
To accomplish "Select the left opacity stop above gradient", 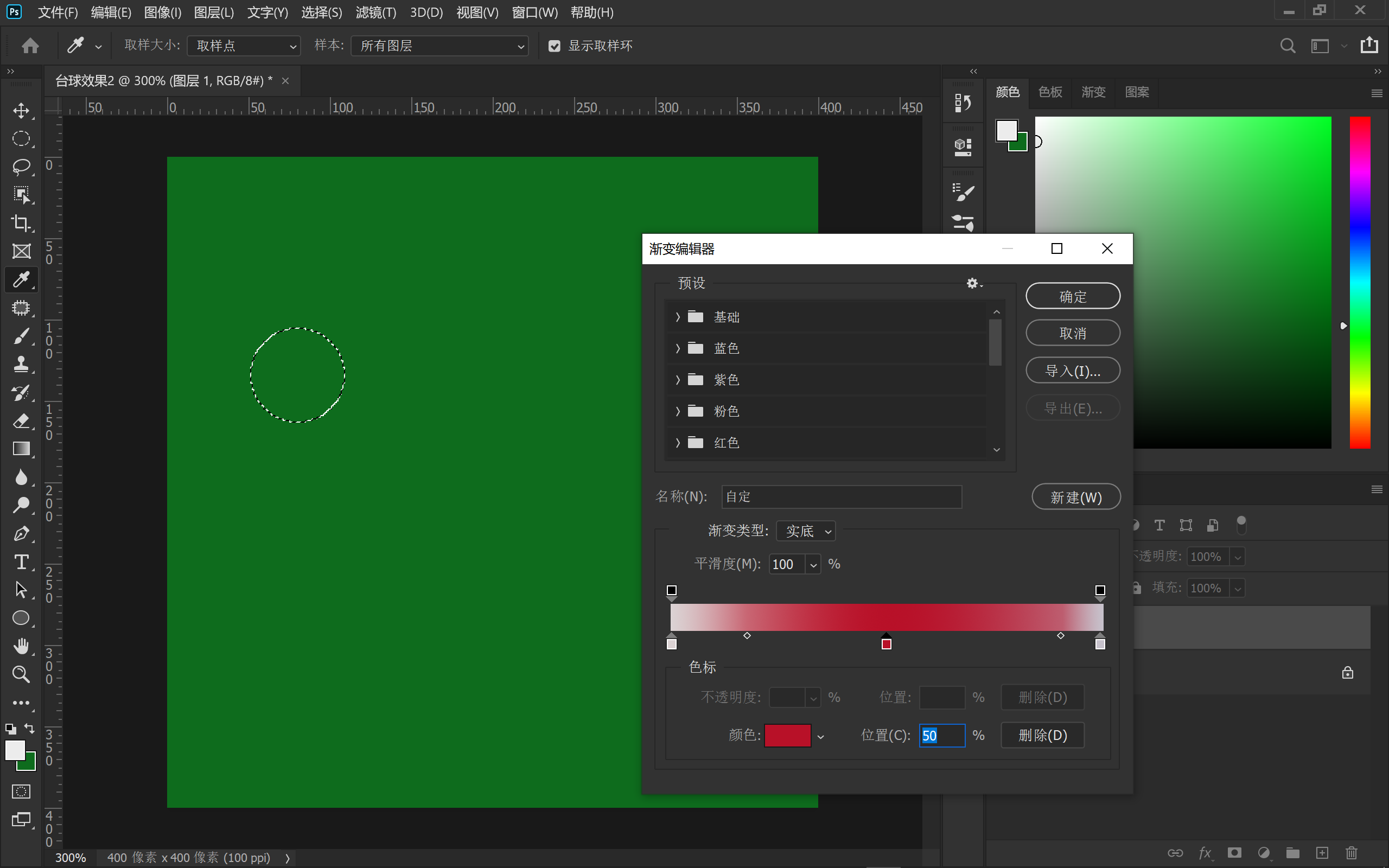I will point(672,592).
